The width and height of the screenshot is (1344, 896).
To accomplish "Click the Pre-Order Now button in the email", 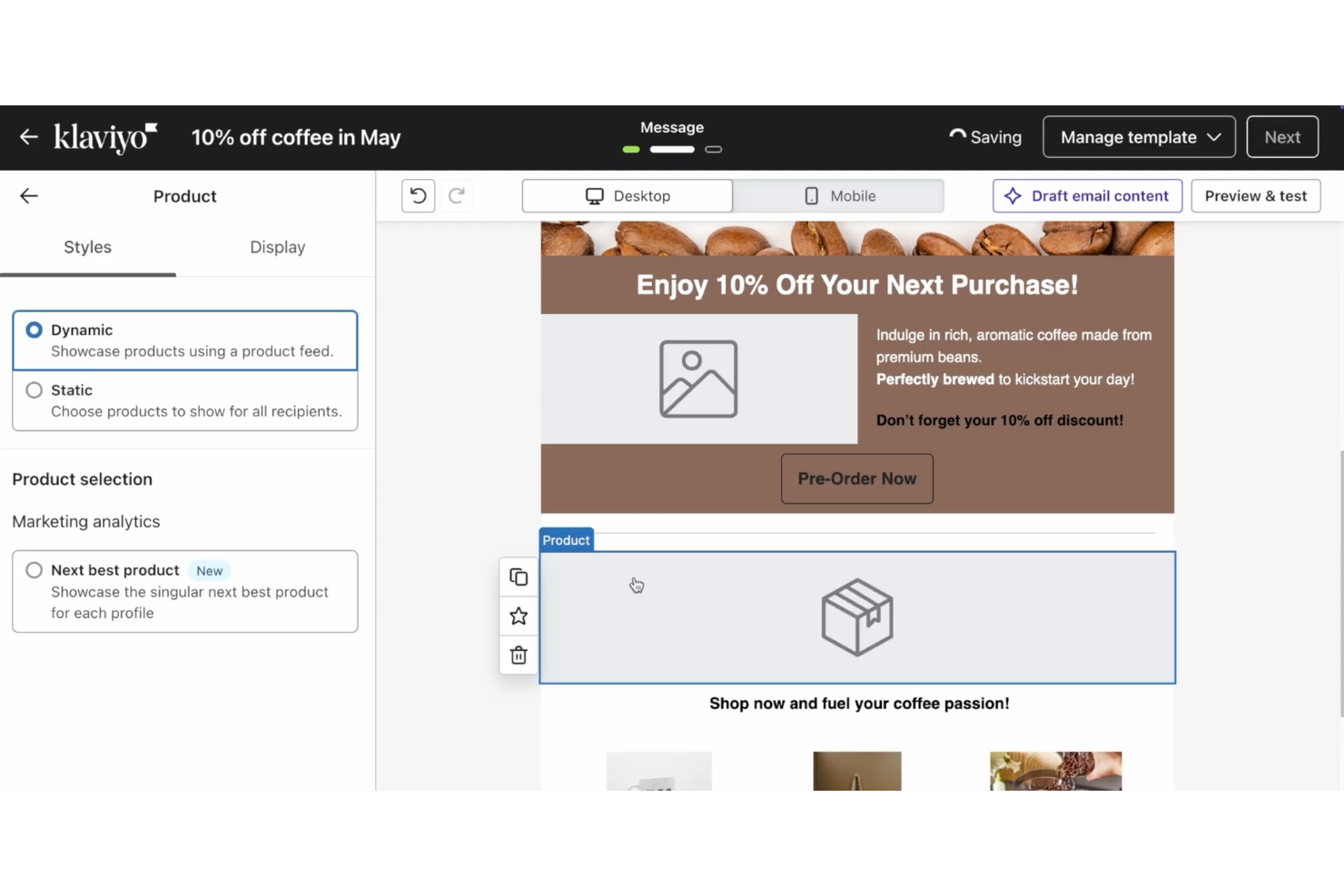I will pyautogui.click(x=856, y=478).
